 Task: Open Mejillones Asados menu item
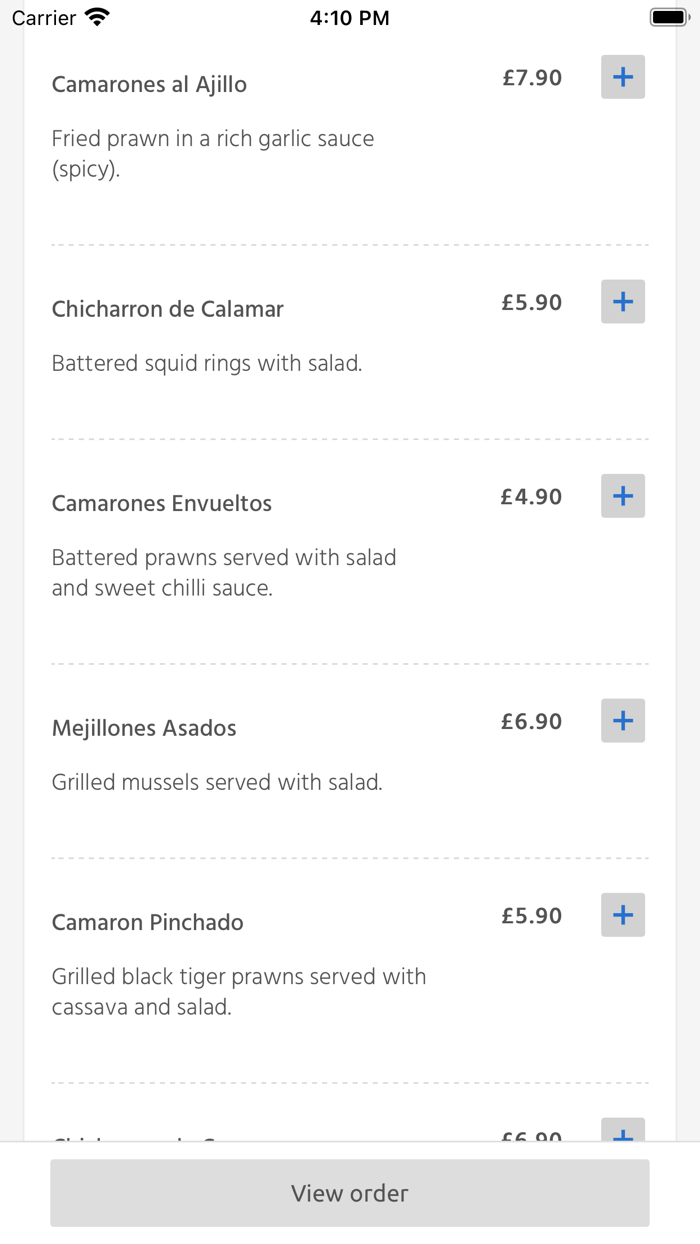(x=144, y=729)
